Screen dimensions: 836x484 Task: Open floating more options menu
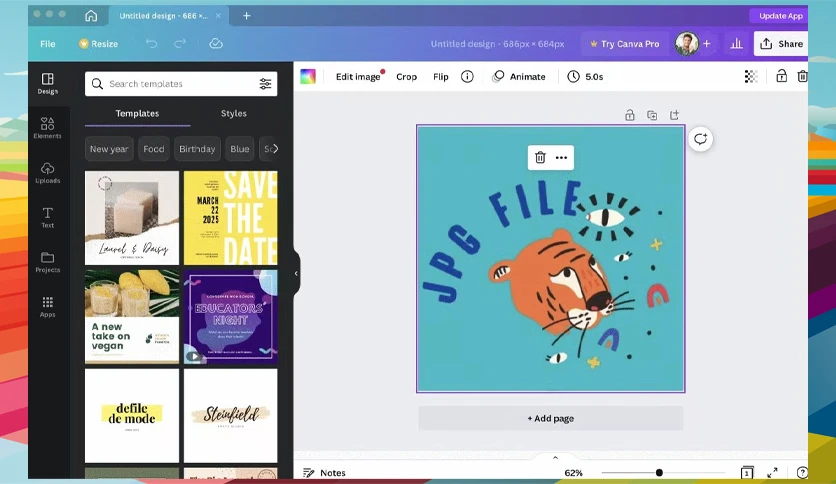coord(561,157)
